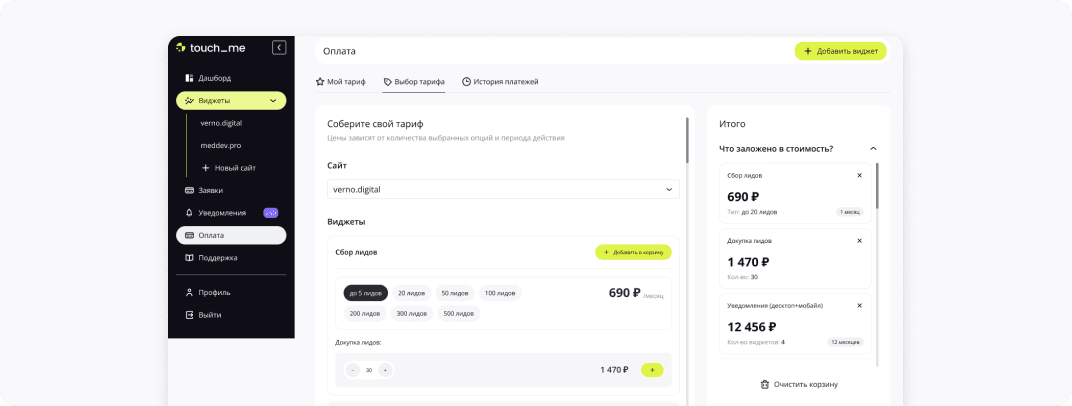Increase Докупка лидов quantity with plus
This screenshot has width=1072, height=406.
click(385, 370)
